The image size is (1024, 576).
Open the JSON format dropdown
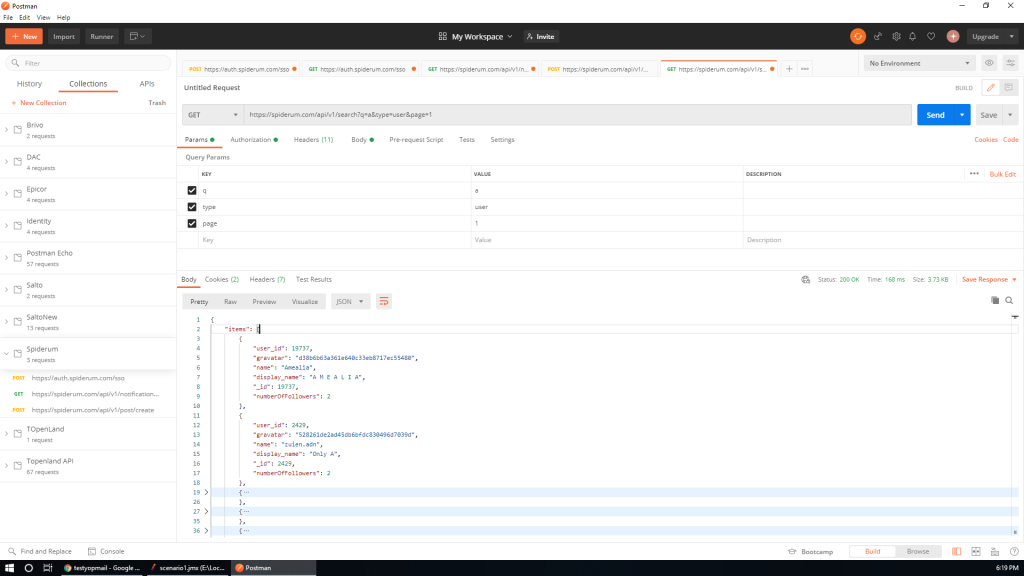(349, 302)
